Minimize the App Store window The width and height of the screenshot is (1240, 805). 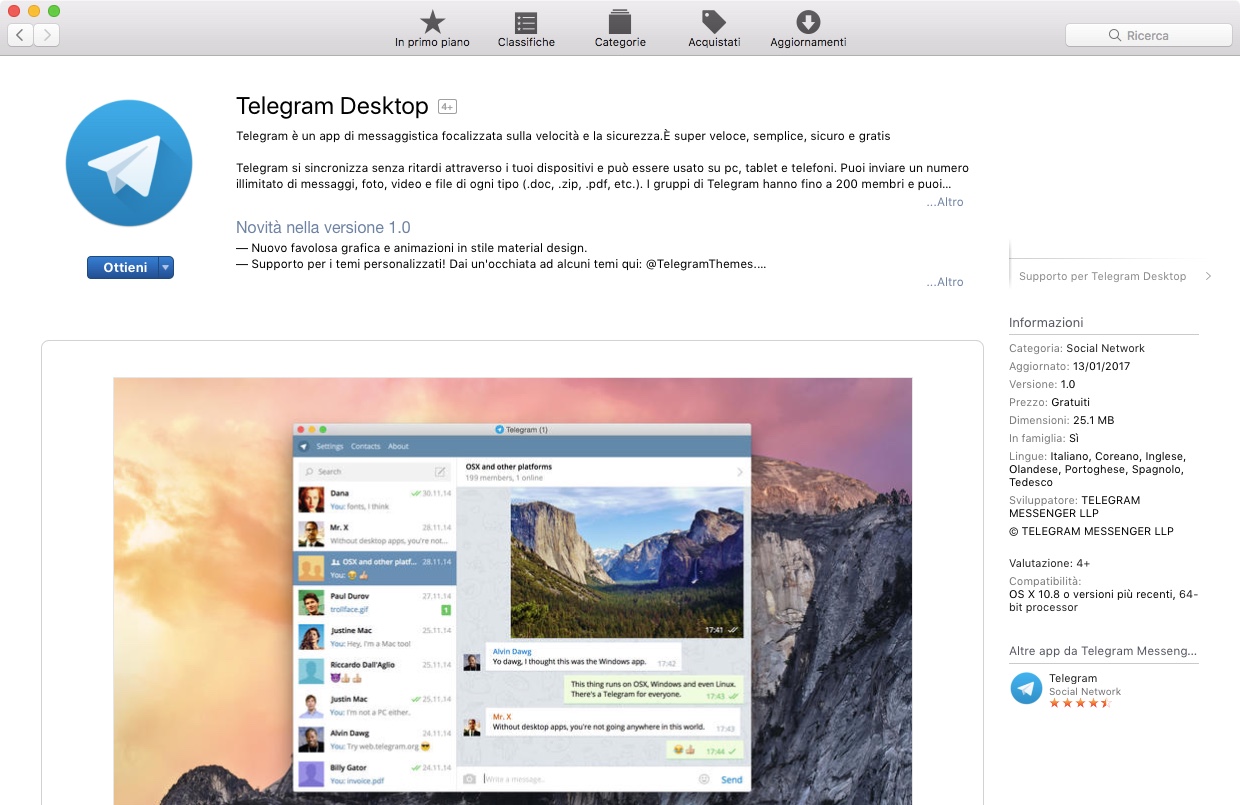tap(34, 10)
